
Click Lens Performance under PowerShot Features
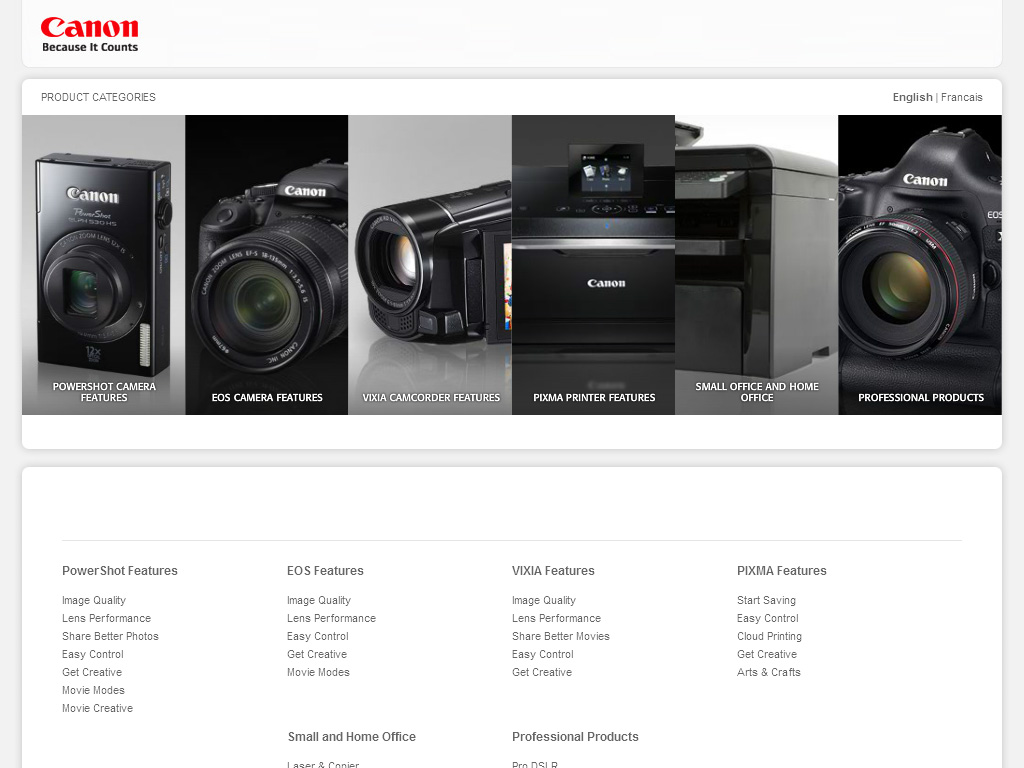[x=106, y=618]
